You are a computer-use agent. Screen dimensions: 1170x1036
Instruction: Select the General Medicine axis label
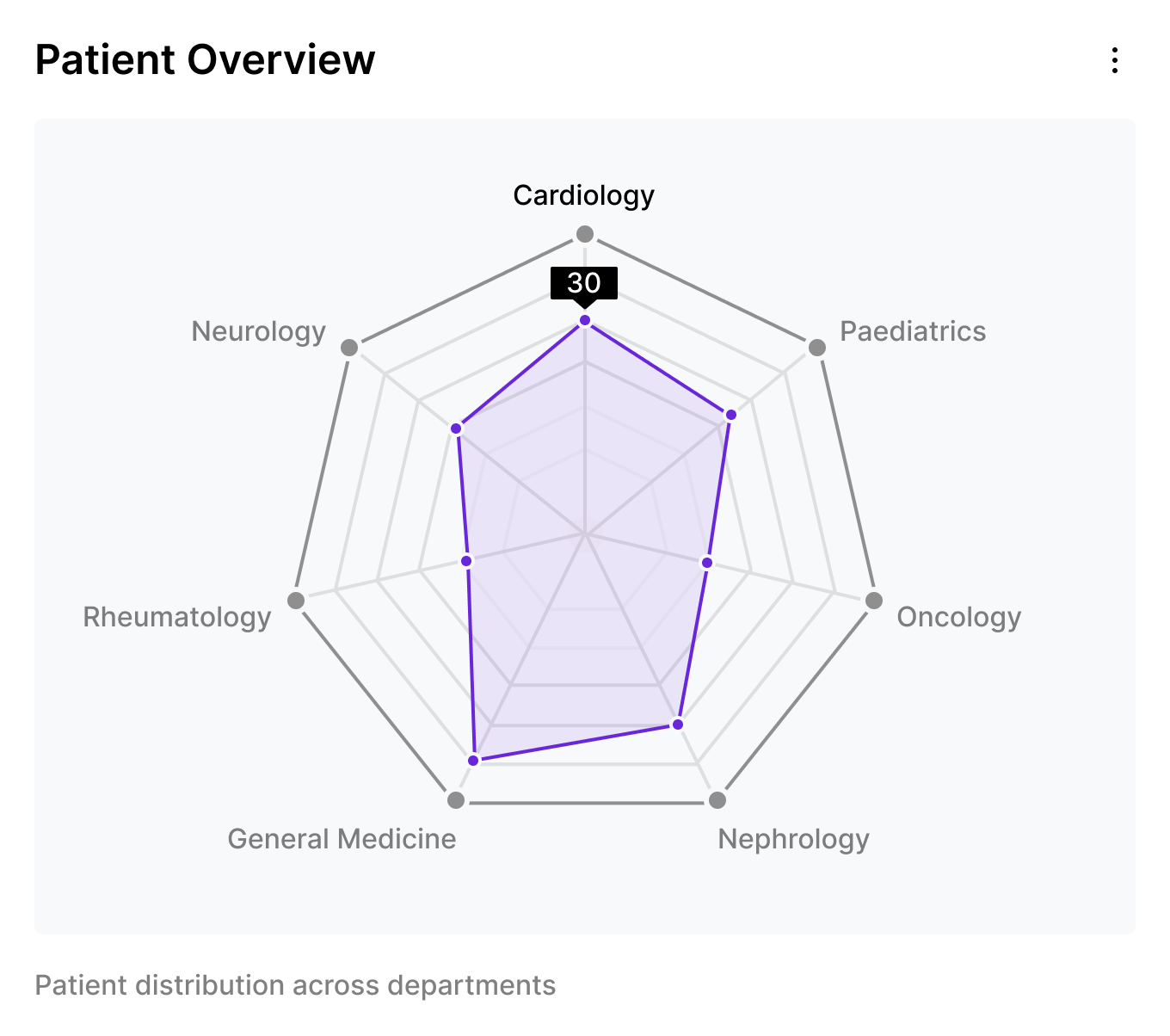click(342, 839)
